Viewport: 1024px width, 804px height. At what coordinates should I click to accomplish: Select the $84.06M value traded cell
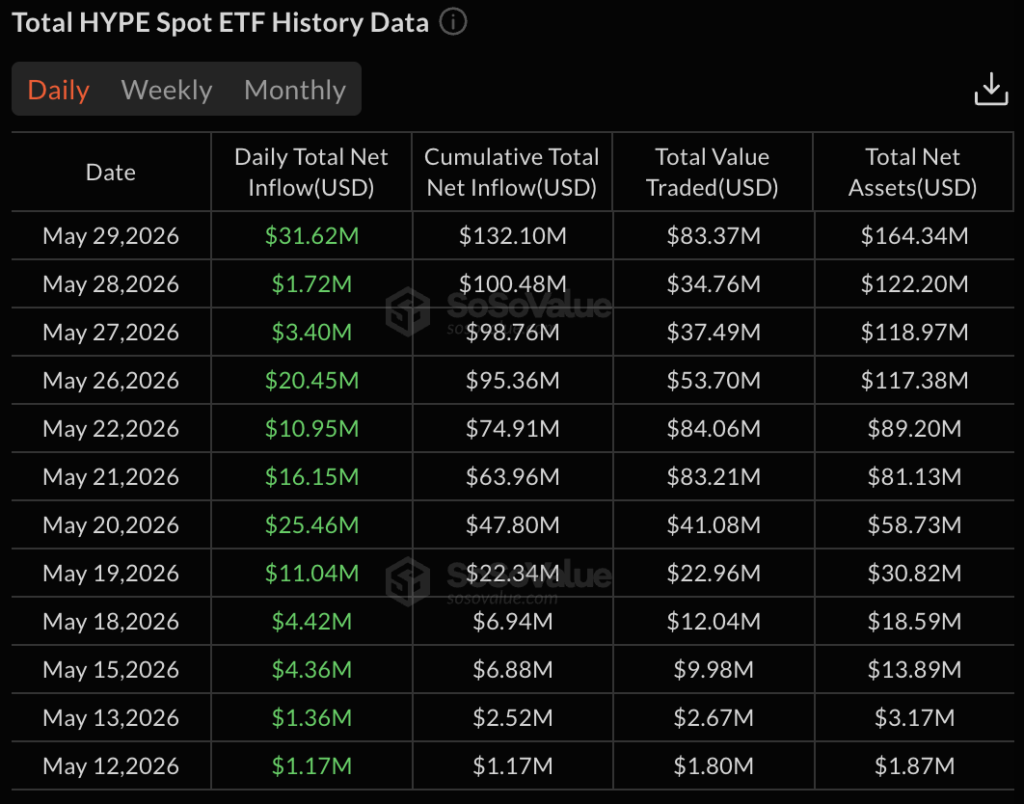713,429
